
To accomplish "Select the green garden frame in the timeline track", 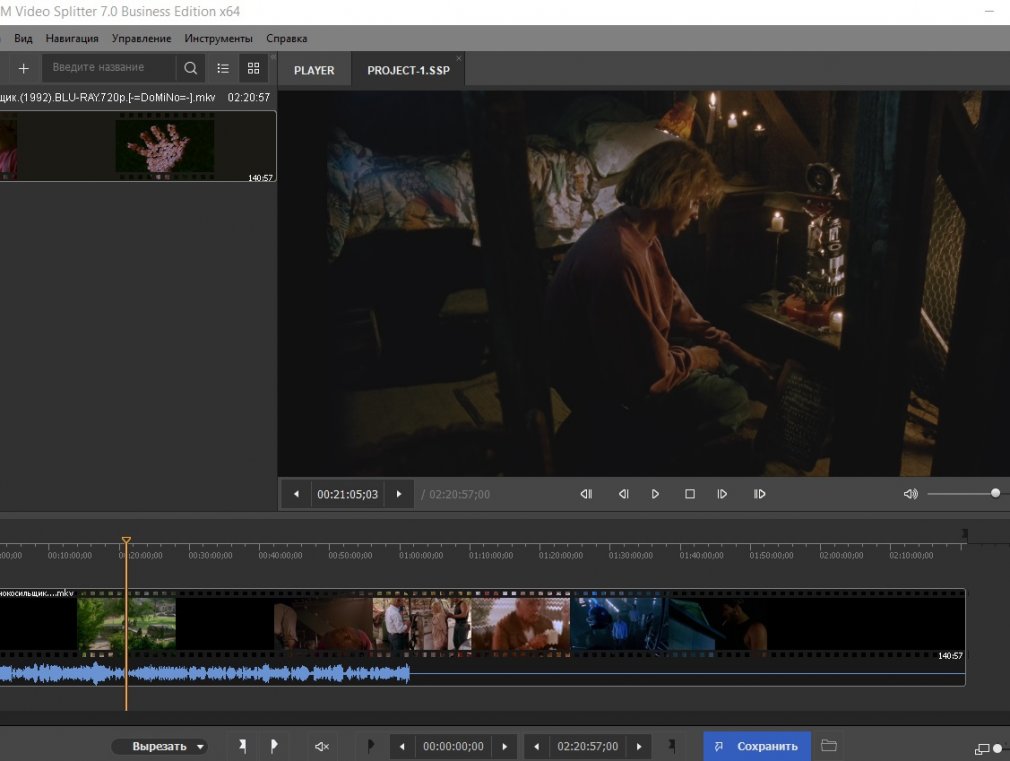I will click(x=126, y=624).
